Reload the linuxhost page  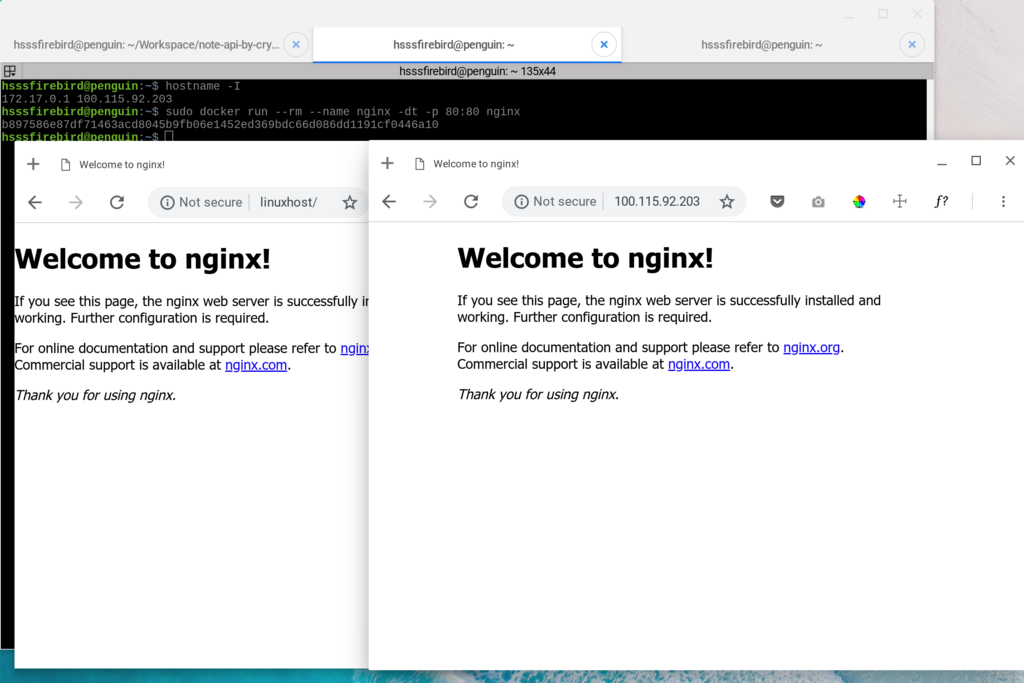pyautogui.click(x=117, y=202)
